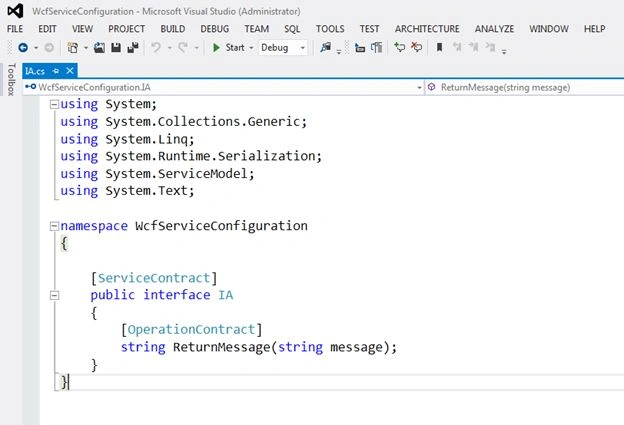
Task: Click the Find in Files icon
Action: click(x=326, y=48)
